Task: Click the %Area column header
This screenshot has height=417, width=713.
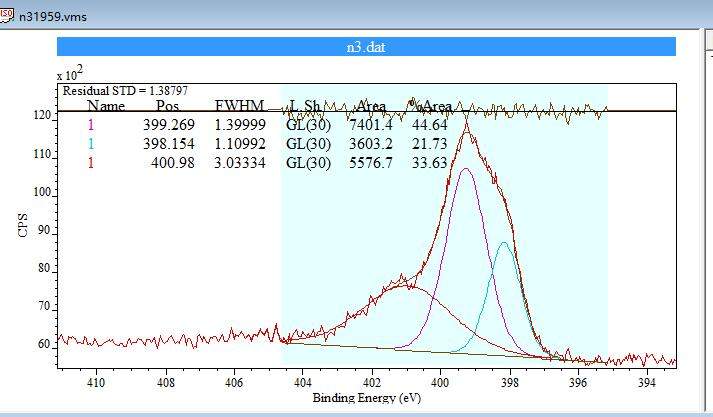Action: point(430,106)
